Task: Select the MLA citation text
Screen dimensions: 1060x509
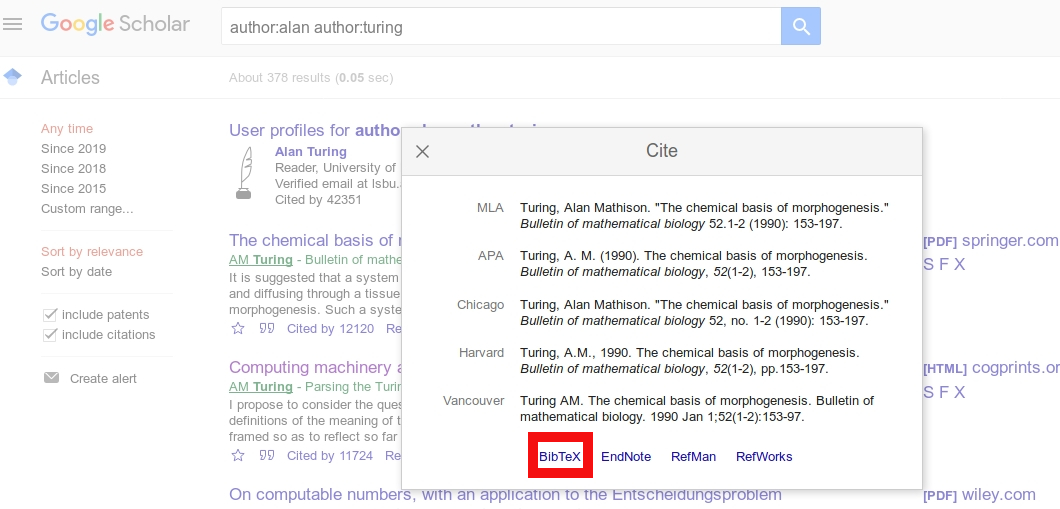Action: pyautogui.click(x=704, y=216)
